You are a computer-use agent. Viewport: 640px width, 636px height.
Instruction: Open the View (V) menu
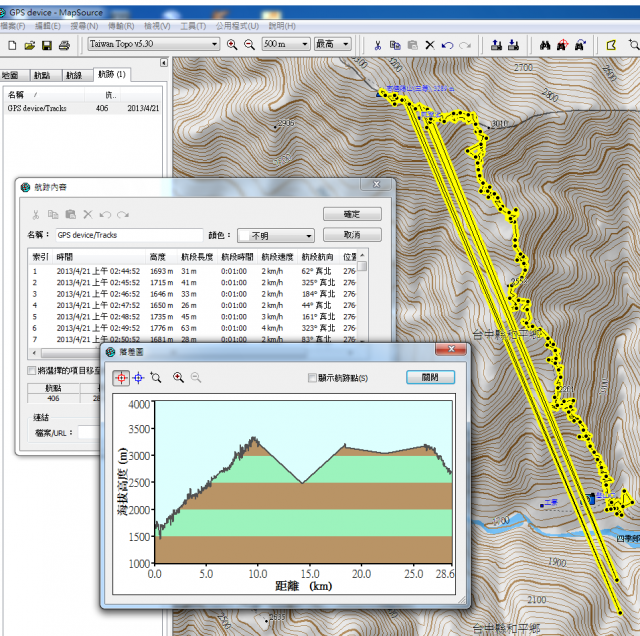click(157, 26)
